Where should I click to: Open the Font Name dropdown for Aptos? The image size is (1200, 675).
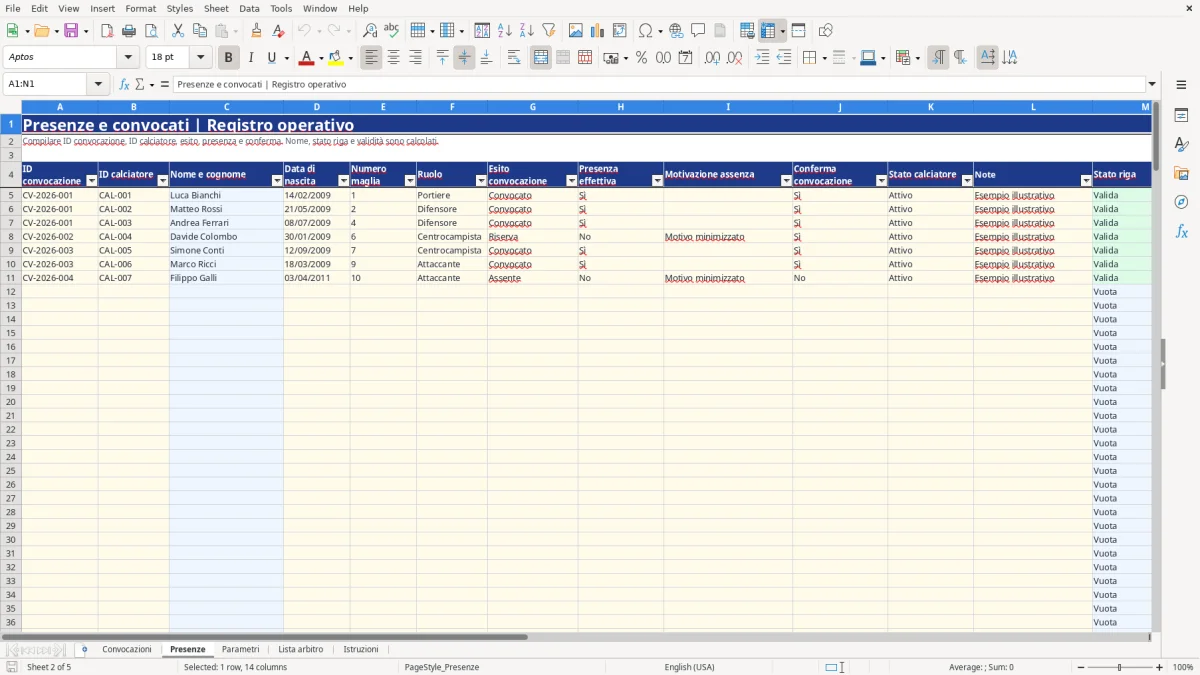pos(128,58)
